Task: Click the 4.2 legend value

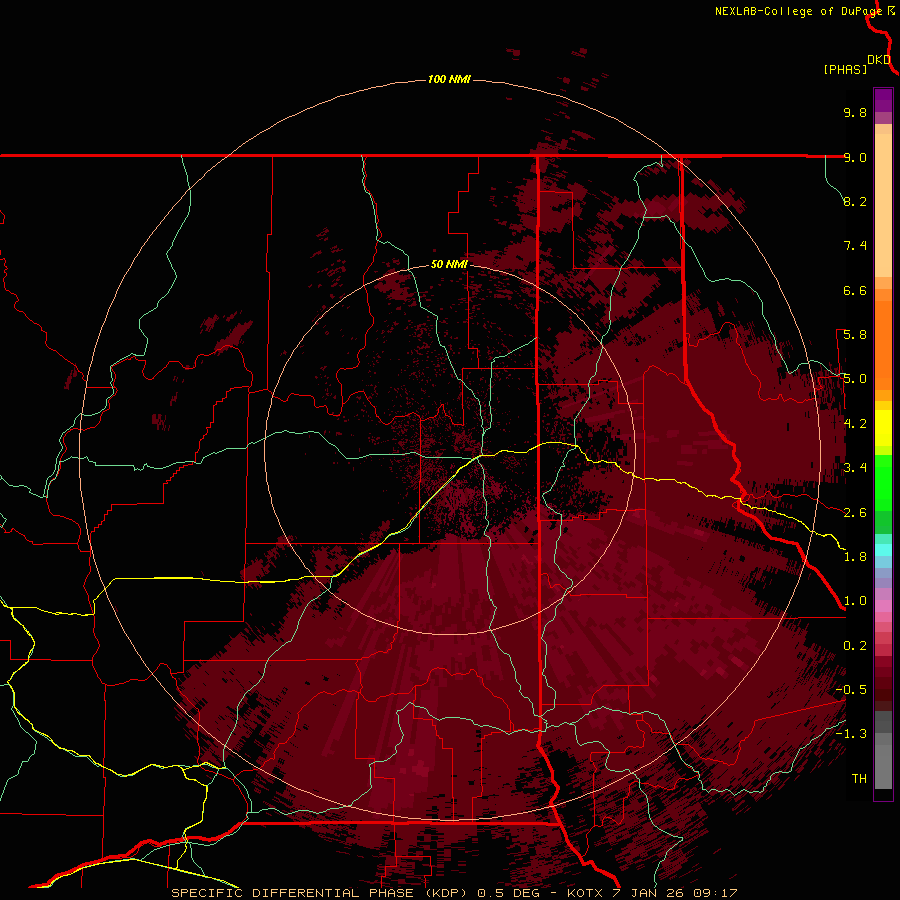Action: [x=855, y=424]
